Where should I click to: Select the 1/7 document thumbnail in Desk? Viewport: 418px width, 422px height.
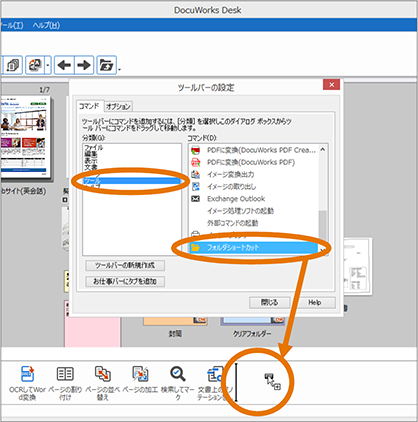[26, 137]
